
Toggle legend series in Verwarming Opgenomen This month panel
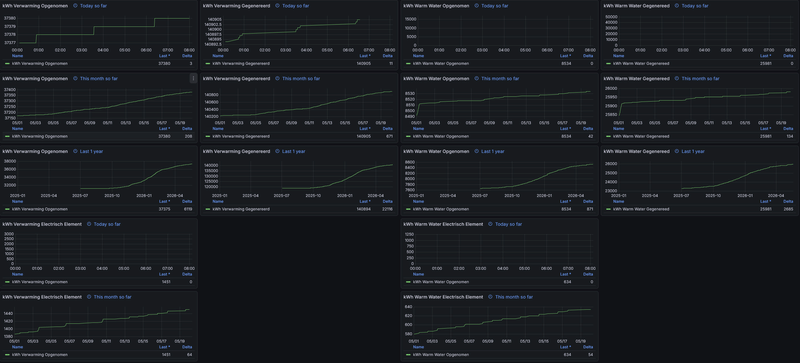pyautogui.click(x=40, y=136)
